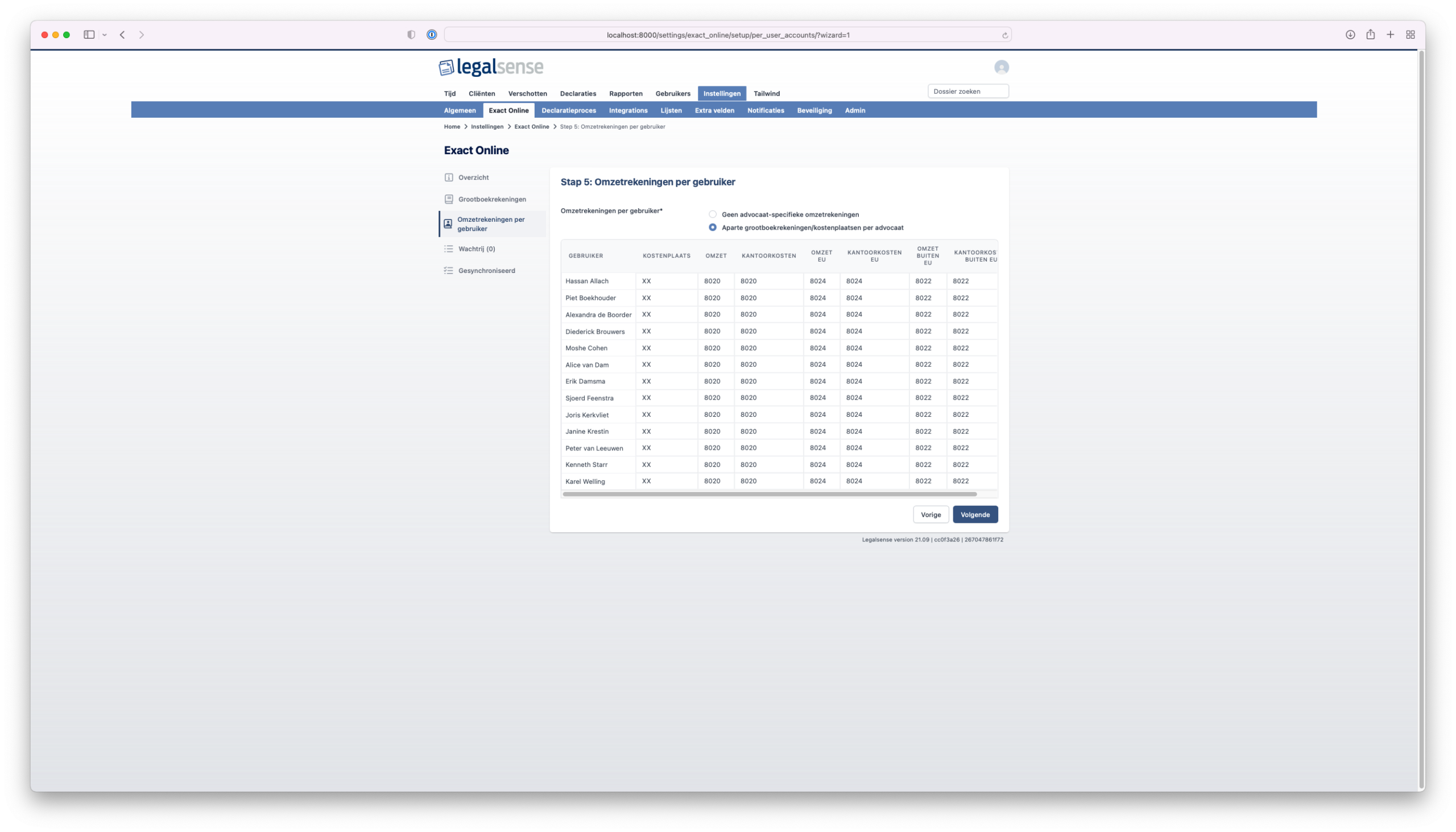This screenshot has width=1456, height=832.
Task: Click the Safari share icon
Action: [x=1370, y=34]
